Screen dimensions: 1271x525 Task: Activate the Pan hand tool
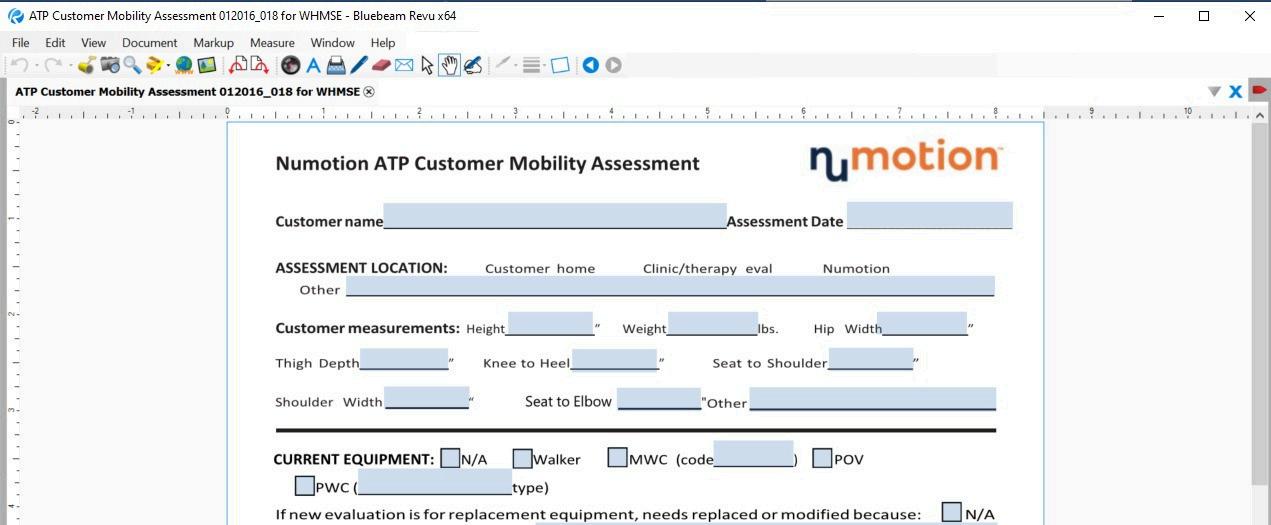(x=450, y=65)
